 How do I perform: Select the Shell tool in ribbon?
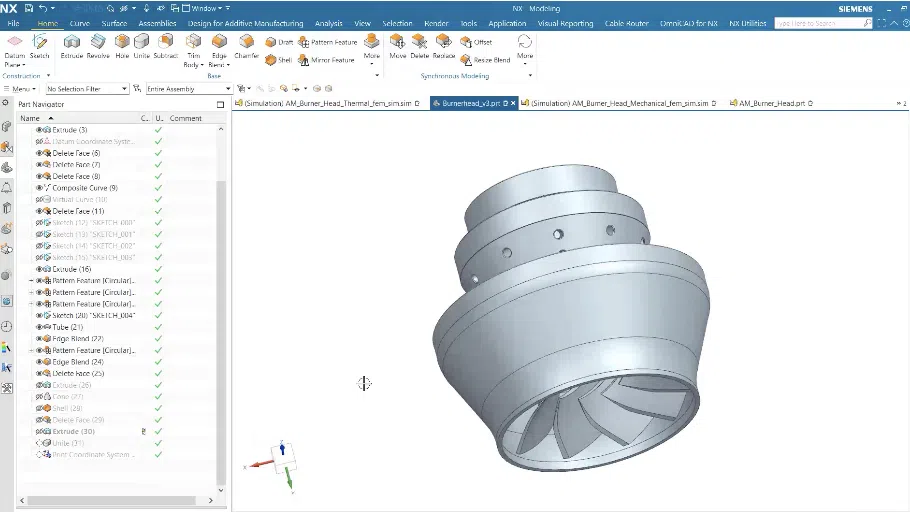click(279, 60)
